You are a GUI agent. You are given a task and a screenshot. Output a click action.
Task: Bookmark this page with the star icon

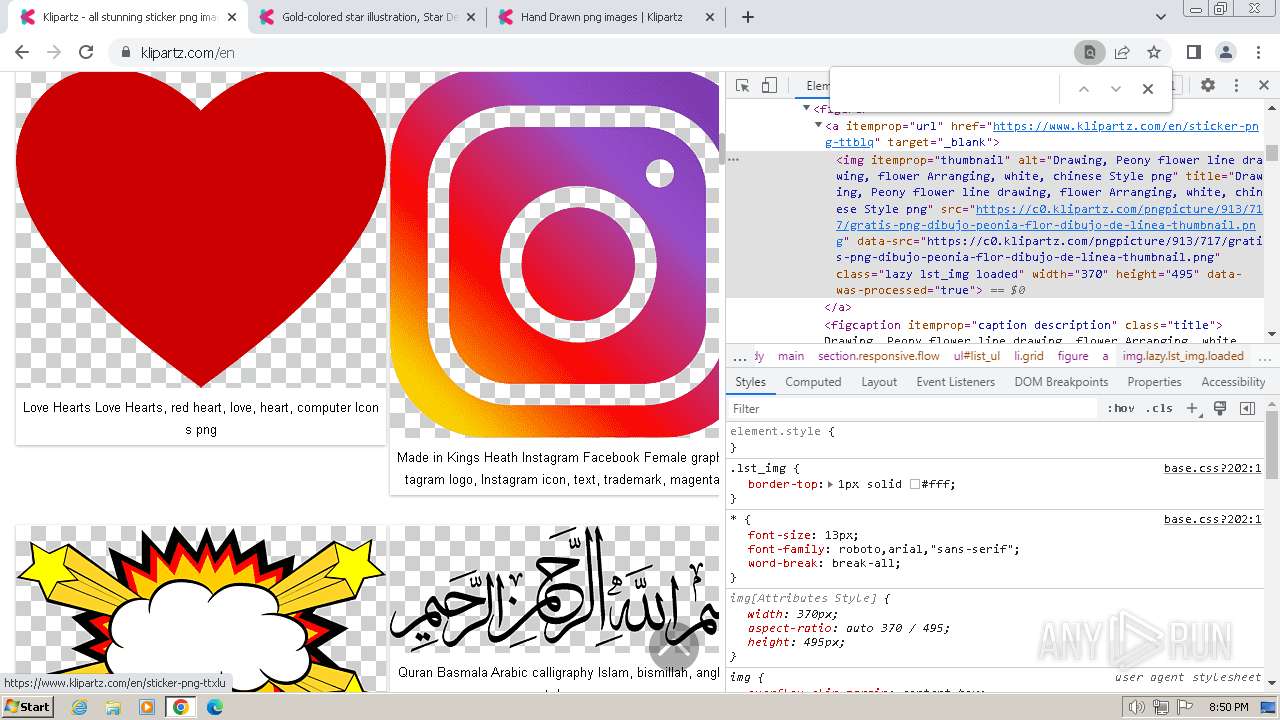[1154, 52]
